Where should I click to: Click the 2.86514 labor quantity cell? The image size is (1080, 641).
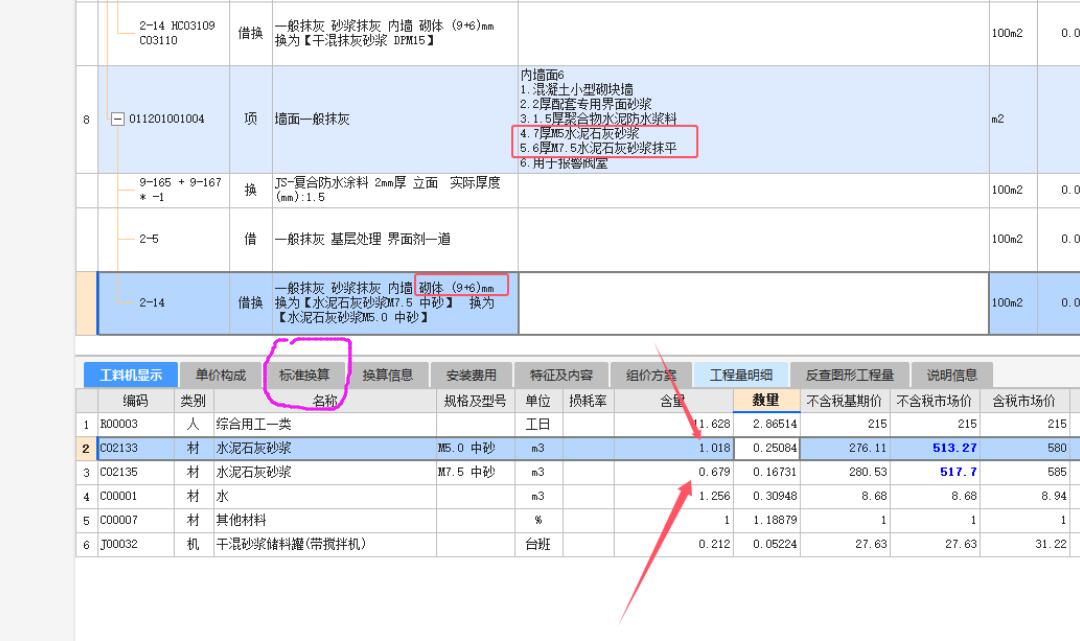[x=767, y=424]
